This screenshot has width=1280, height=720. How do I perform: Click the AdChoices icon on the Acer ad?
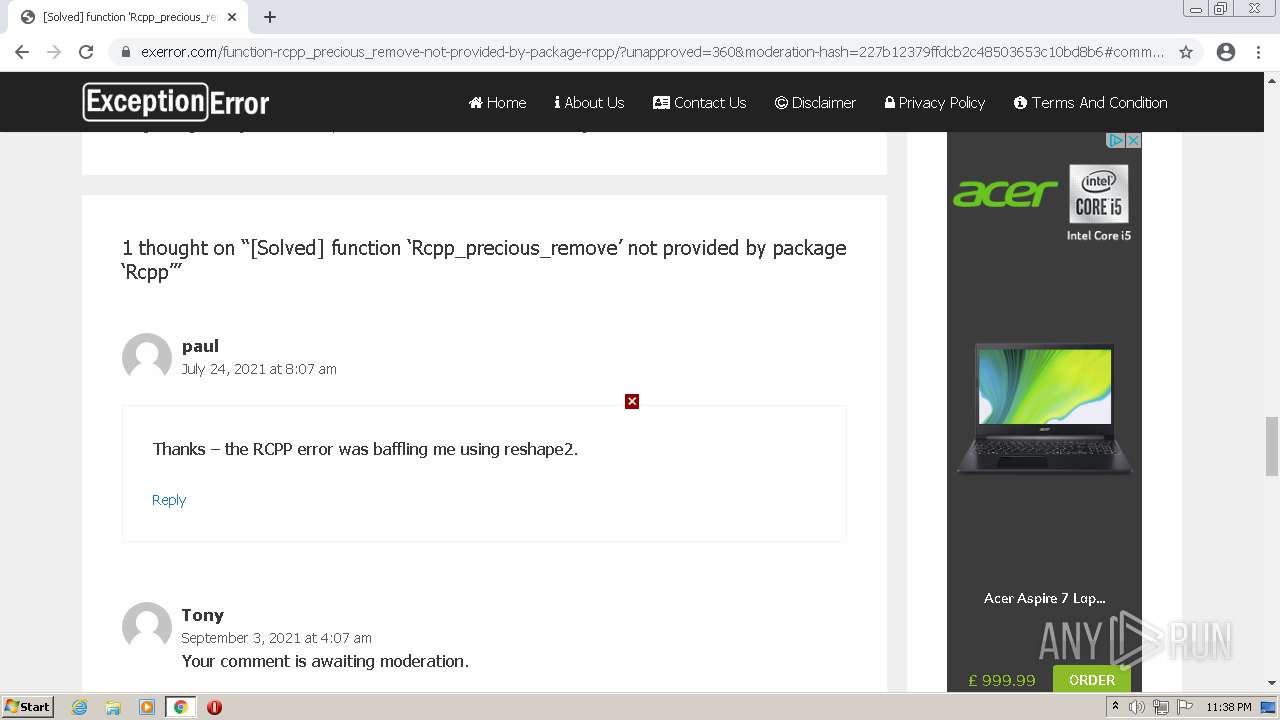[x=1117, y=140]
